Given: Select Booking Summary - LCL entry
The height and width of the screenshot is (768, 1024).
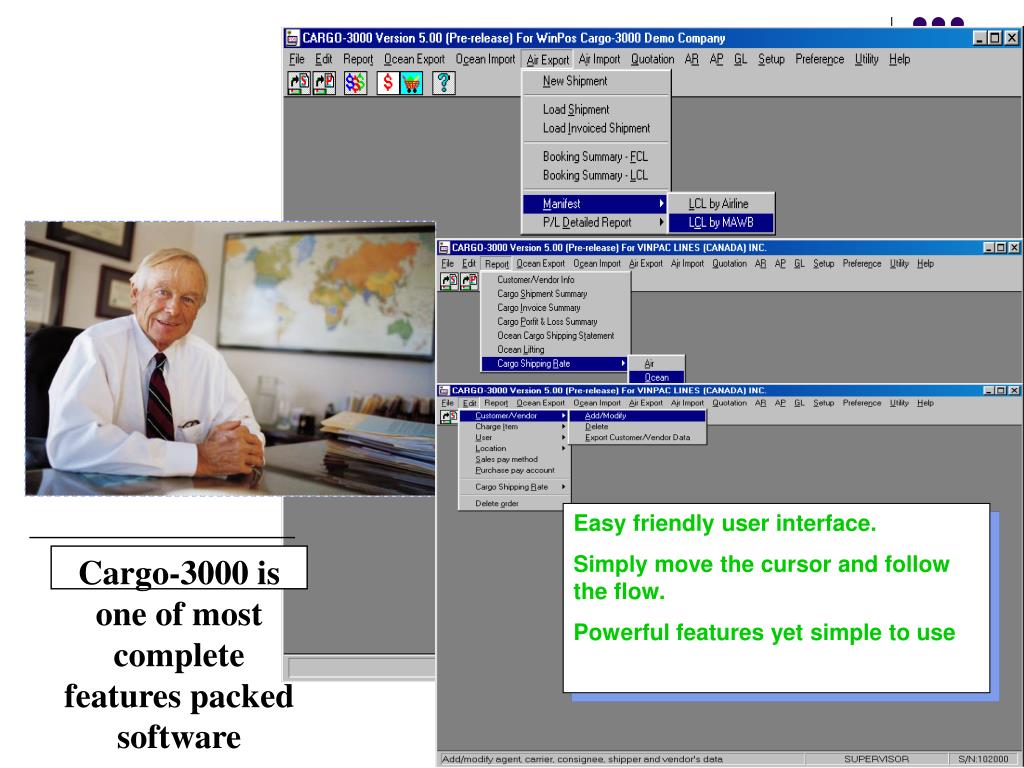Looking at the screenshot, I should tap(596, 175).
